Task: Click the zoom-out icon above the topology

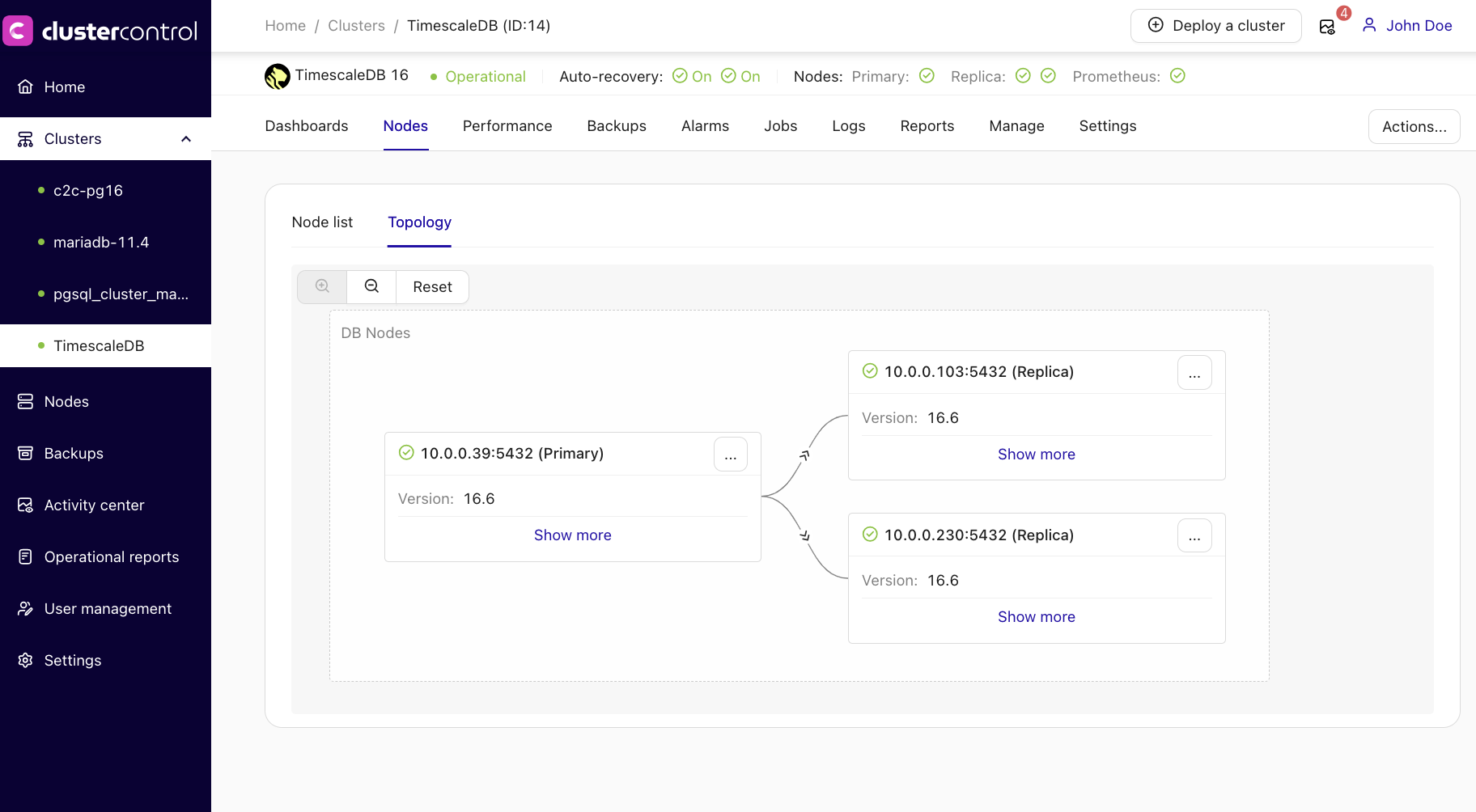Action: pyautogui.click(x=371, y=286)
